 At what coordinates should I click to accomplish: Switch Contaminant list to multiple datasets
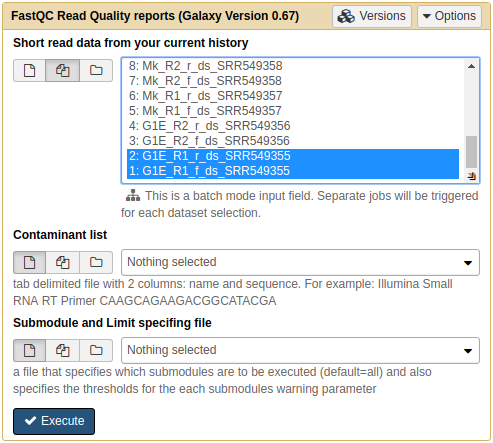63,263
